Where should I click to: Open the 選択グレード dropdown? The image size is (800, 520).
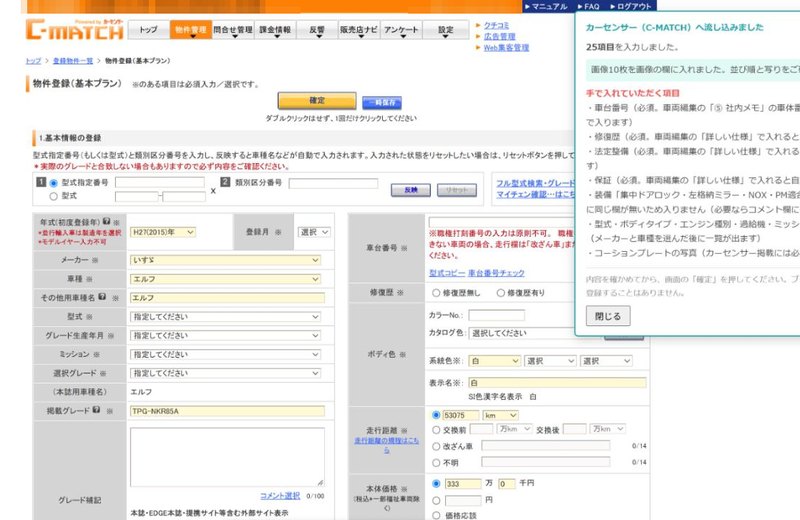(x=226, y=373)
